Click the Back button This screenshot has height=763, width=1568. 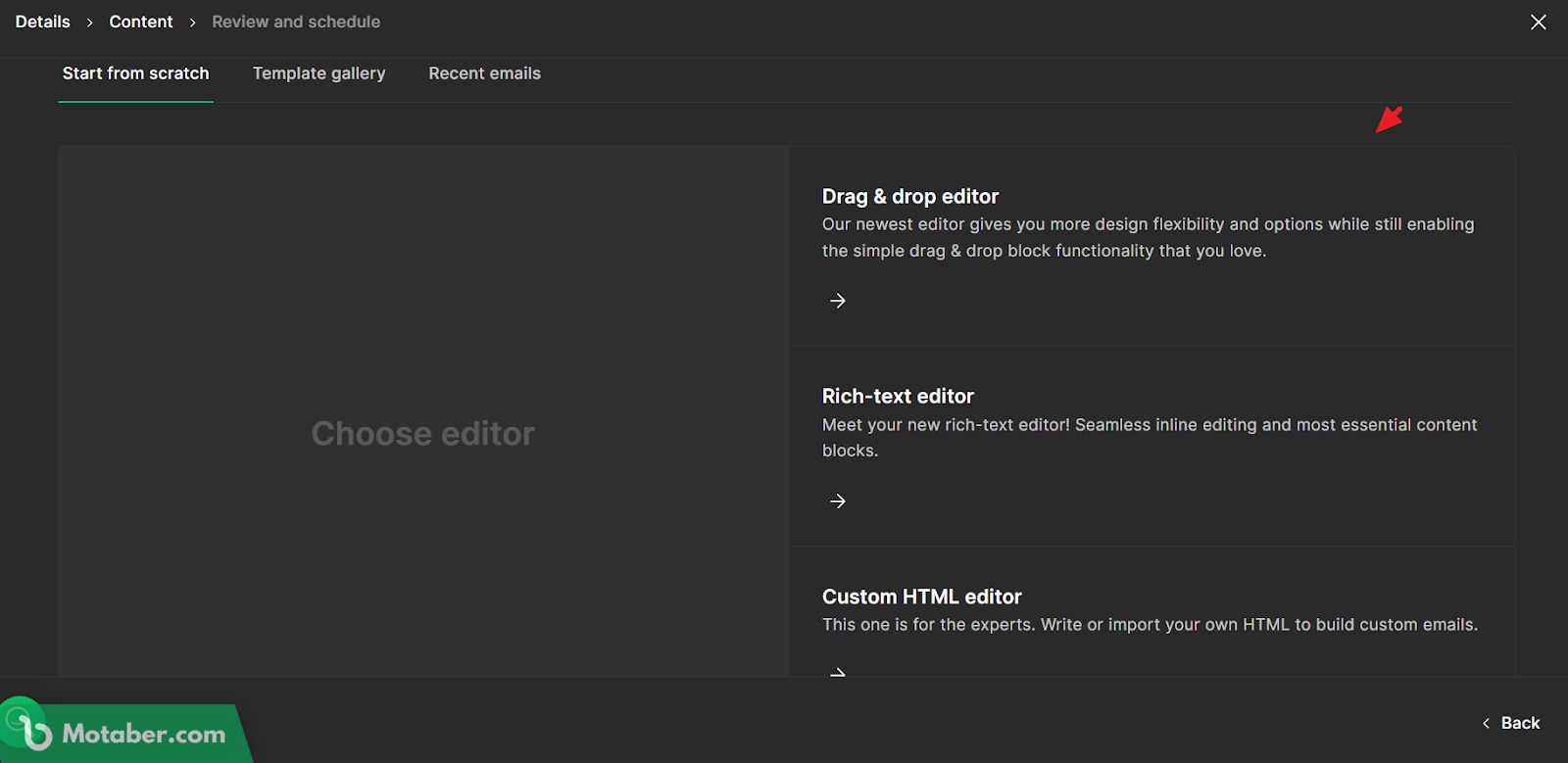(1511, 723)
